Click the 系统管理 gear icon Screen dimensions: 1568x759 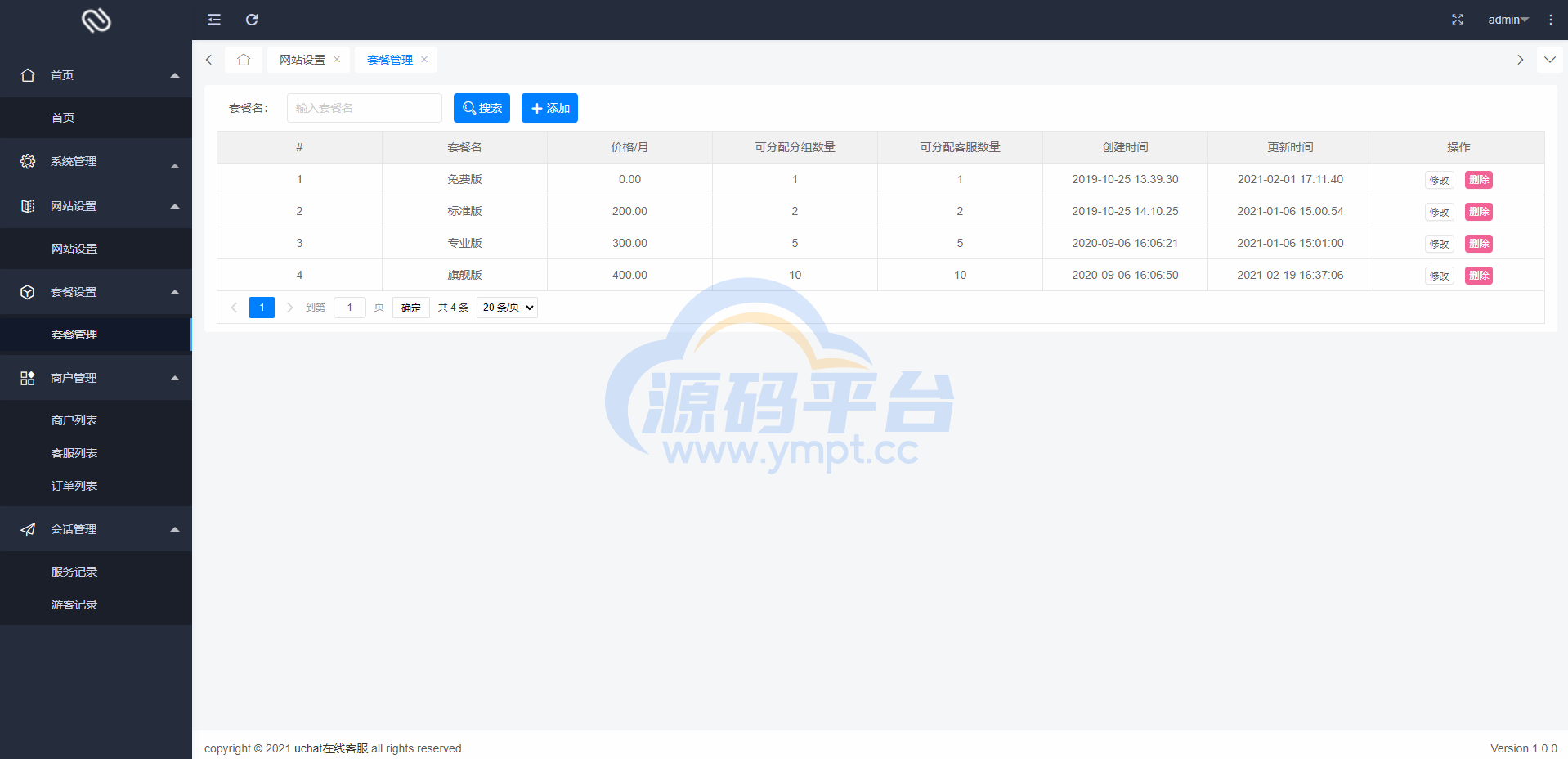tap(28, 161)
